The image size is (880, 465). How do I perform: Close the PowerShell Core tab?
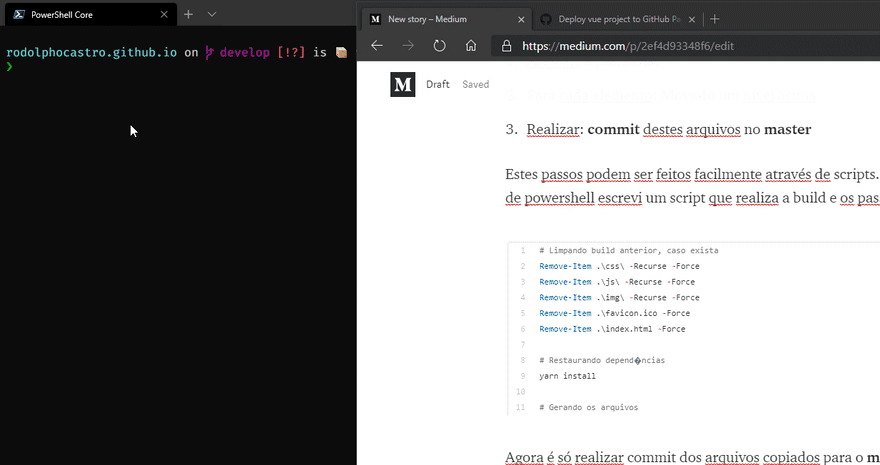click(x=164, y=15)
